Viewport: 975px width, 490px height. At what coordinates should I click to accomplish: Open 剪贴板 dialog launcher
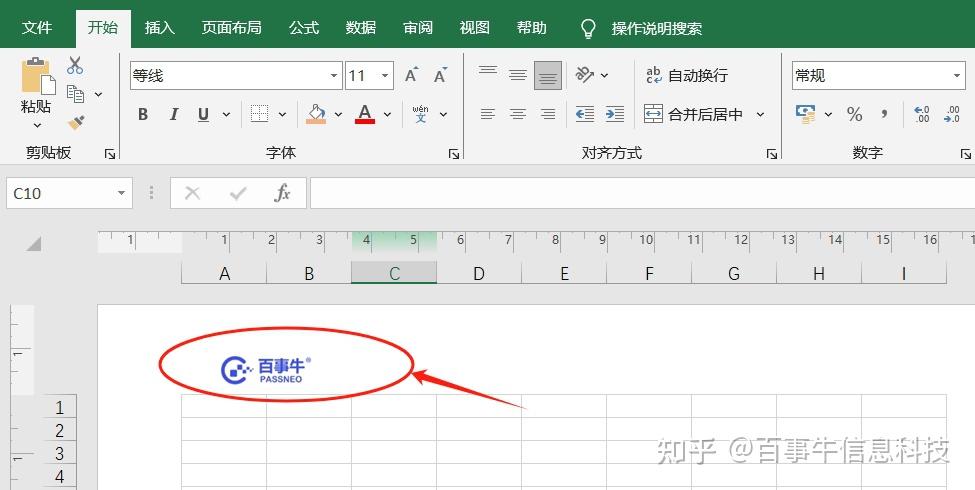pyautogui.click(x=110, y=154)
